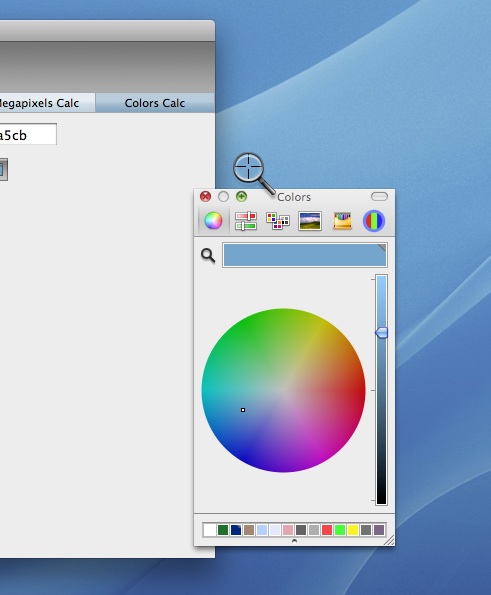
Task: Switch to the Colors Calc tab
Action: [x=155, y=103]
